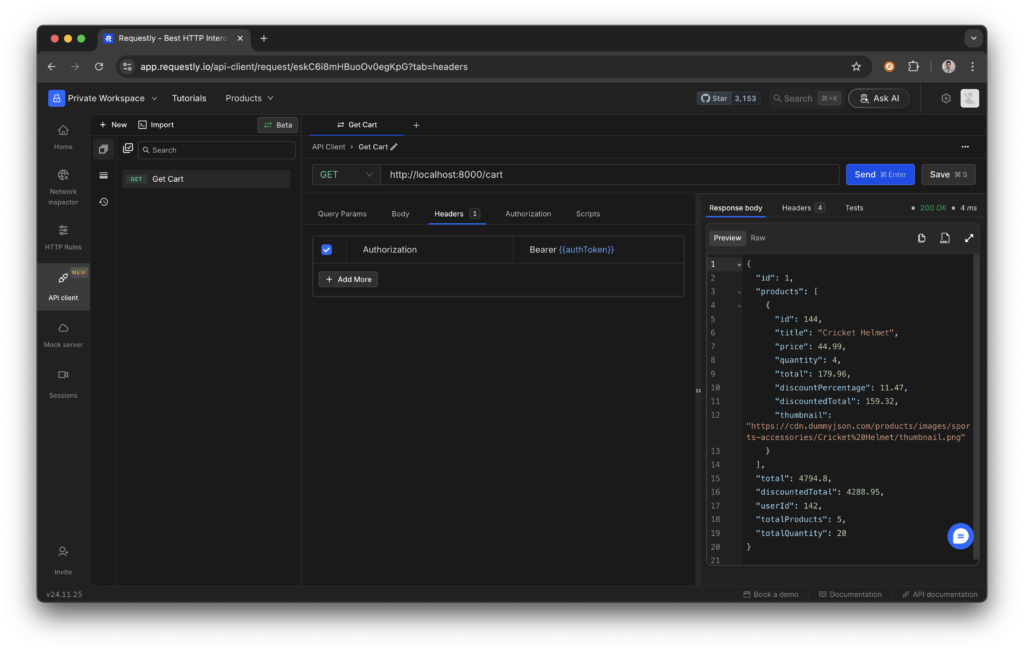The height and width of the screenshot is (651, 1024).
Task: Open the chat support bubble
Action: 960,536
